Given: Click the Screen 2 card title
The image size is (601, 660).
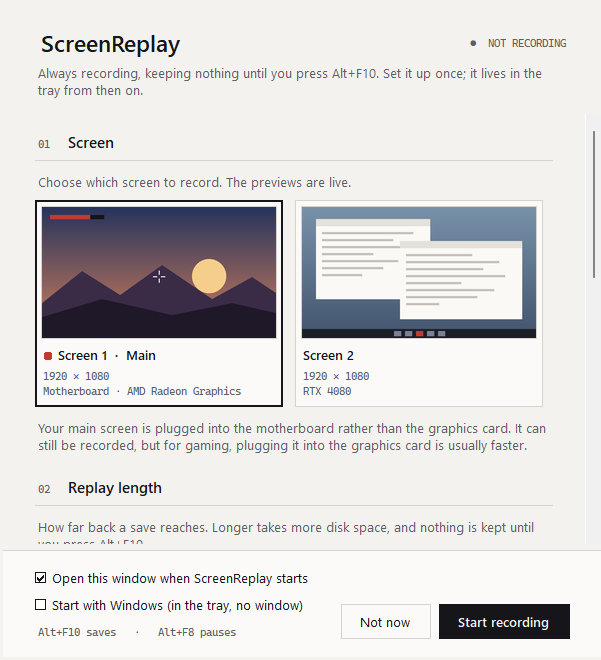Looking at the screenshot, I should pyautogui.click(x=328, y=356).
